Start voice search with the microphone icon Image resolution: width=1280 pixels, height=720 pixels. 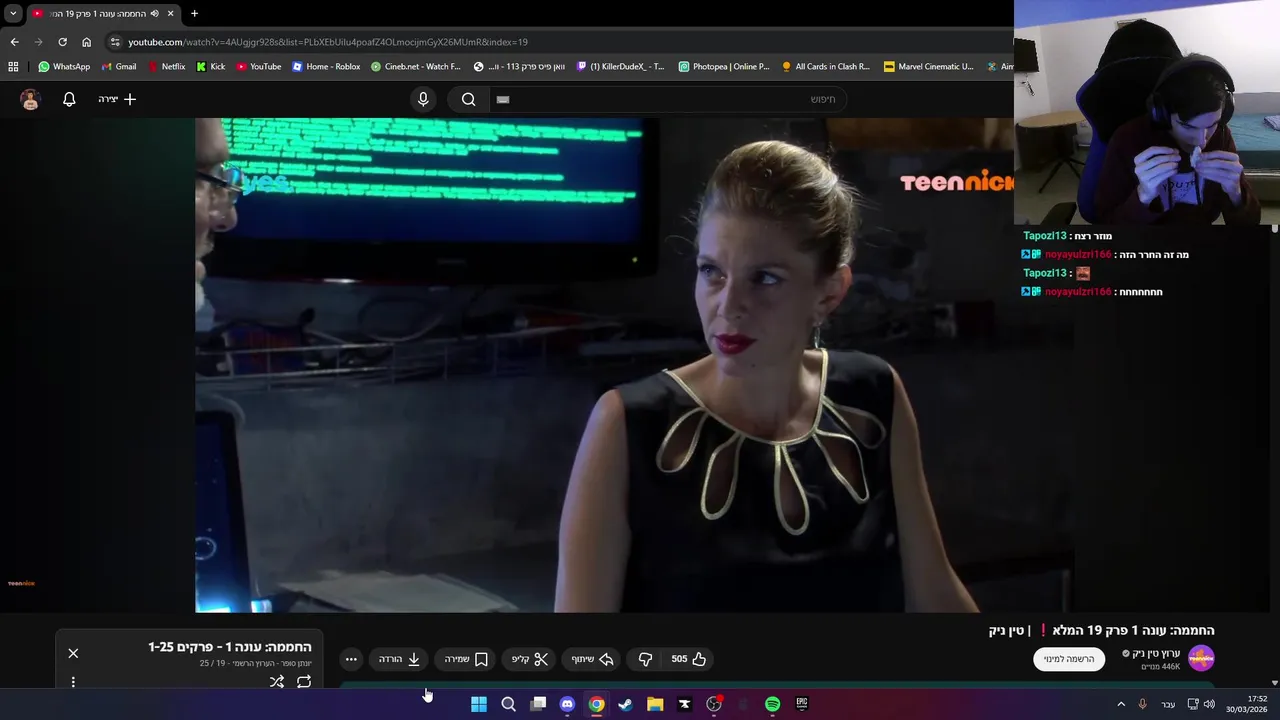(423, 99)
